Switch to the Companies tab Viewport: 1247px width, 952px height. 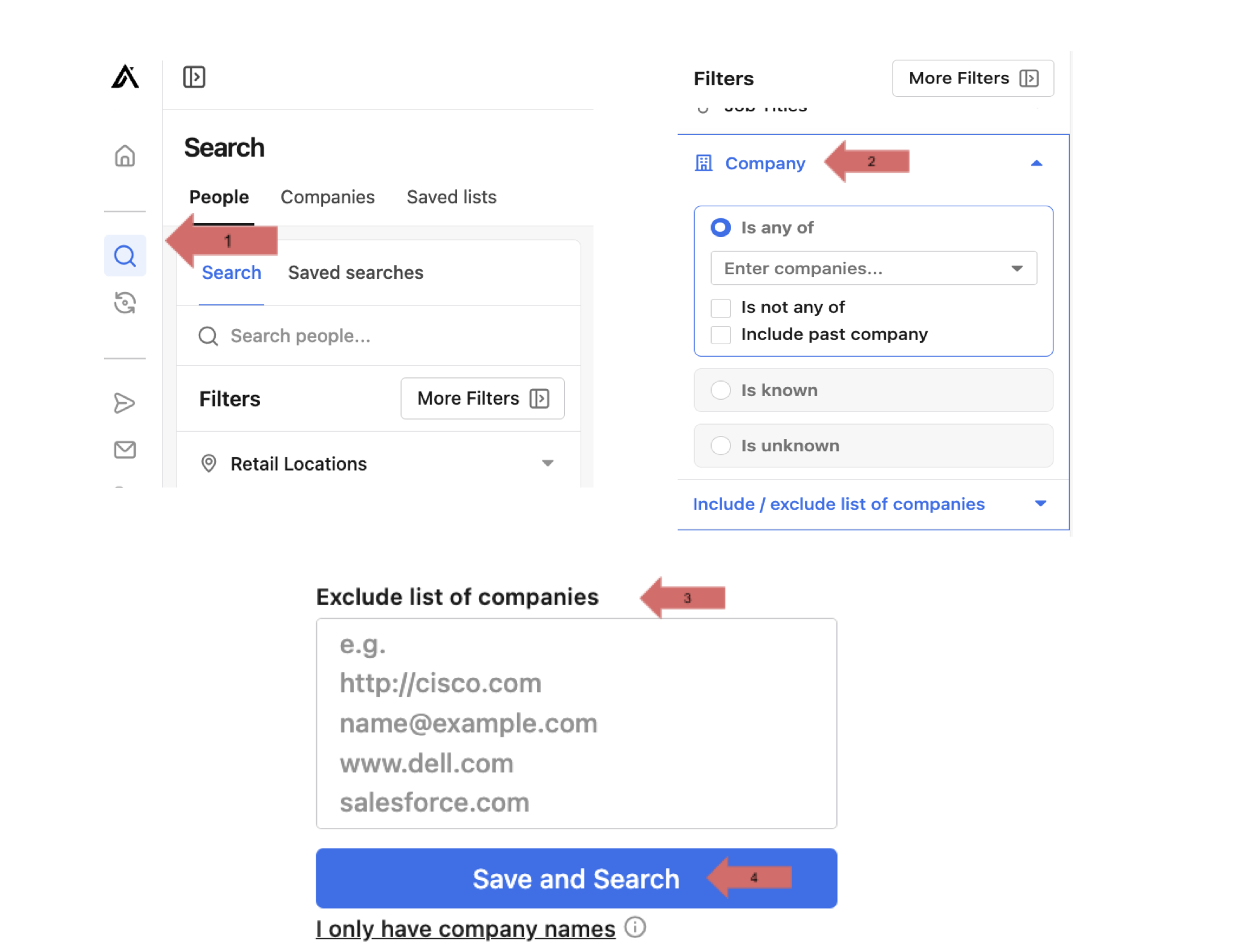[327, 197]
